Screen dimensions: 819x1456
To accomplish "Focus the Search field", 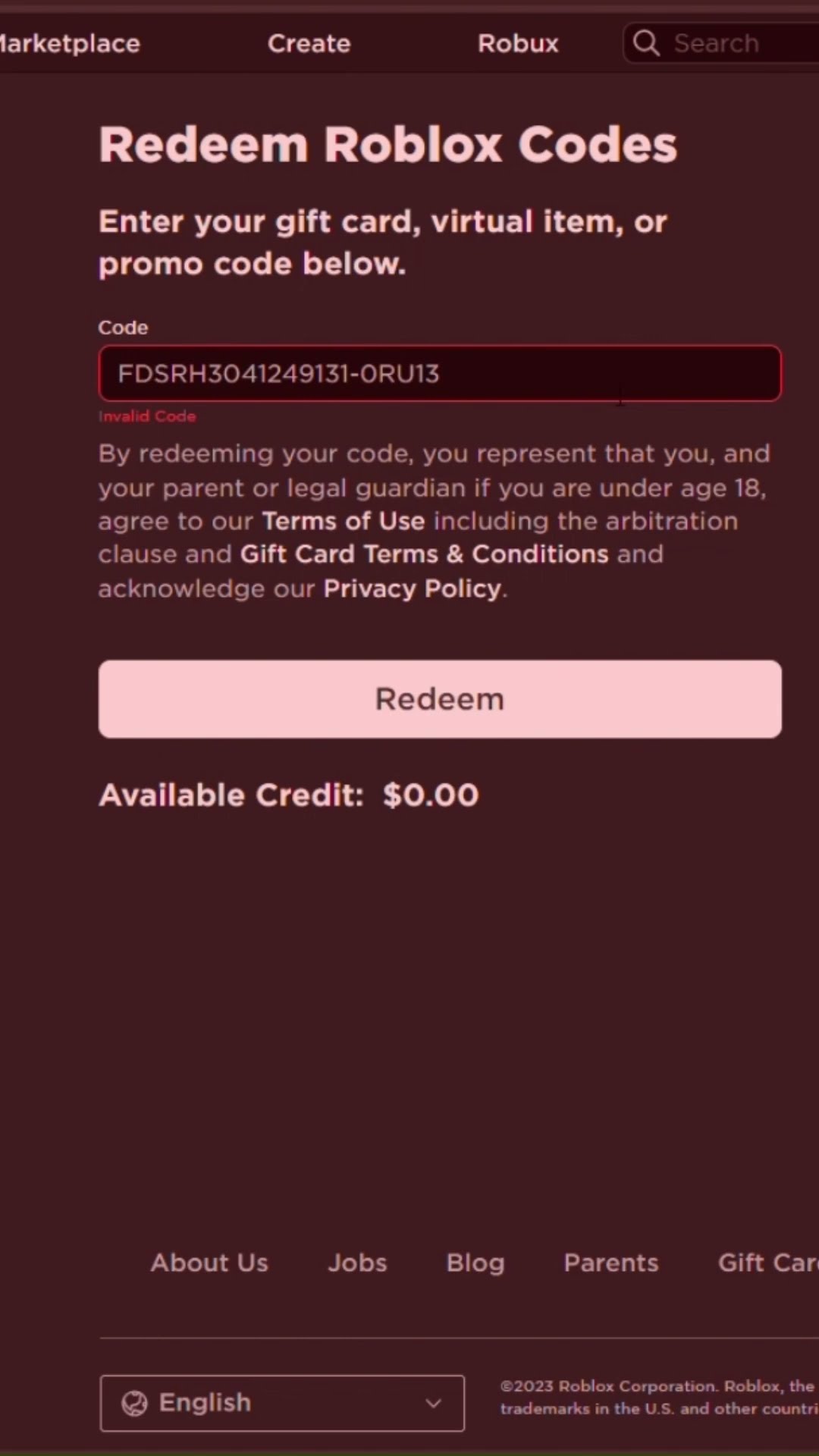I will point(721,43).
